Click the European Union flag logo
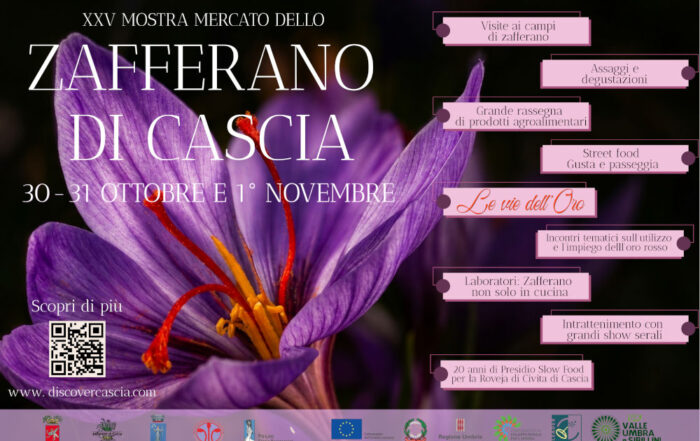The height and width of the screenshot is (441, 700). tap(346, 429)
